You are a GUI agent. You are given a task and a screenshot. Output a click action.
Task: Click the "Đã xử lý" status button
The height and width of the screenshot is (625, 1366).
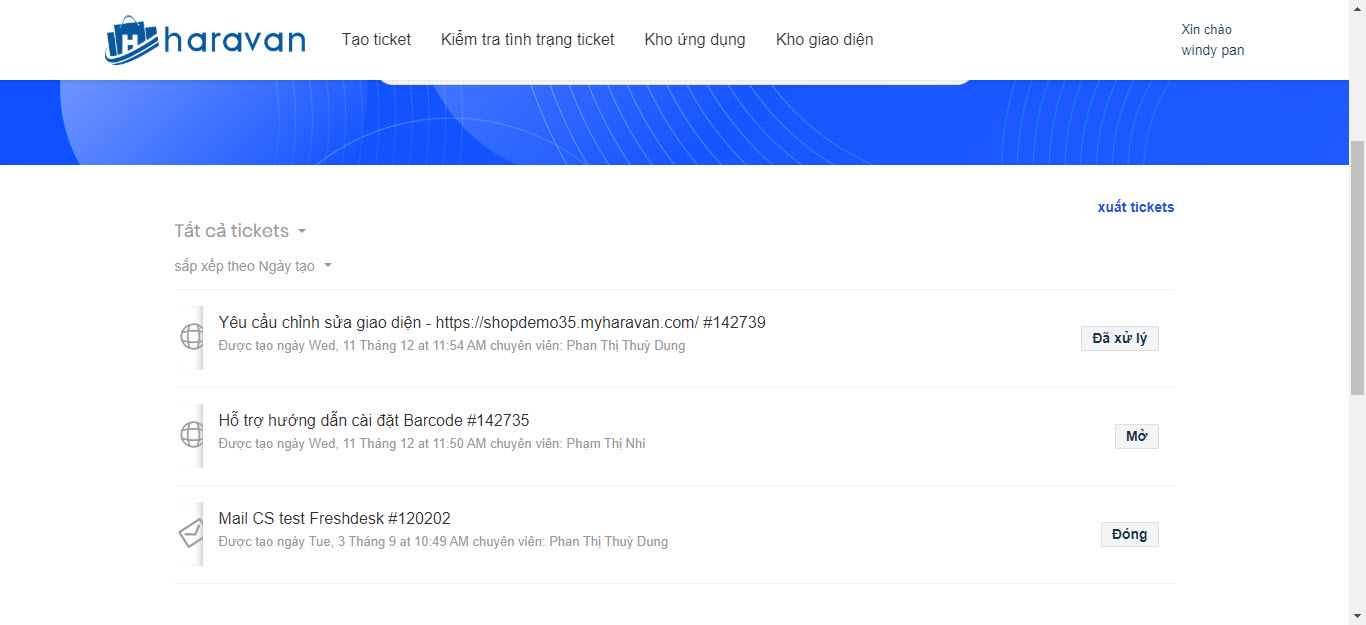click(1119, 338)
